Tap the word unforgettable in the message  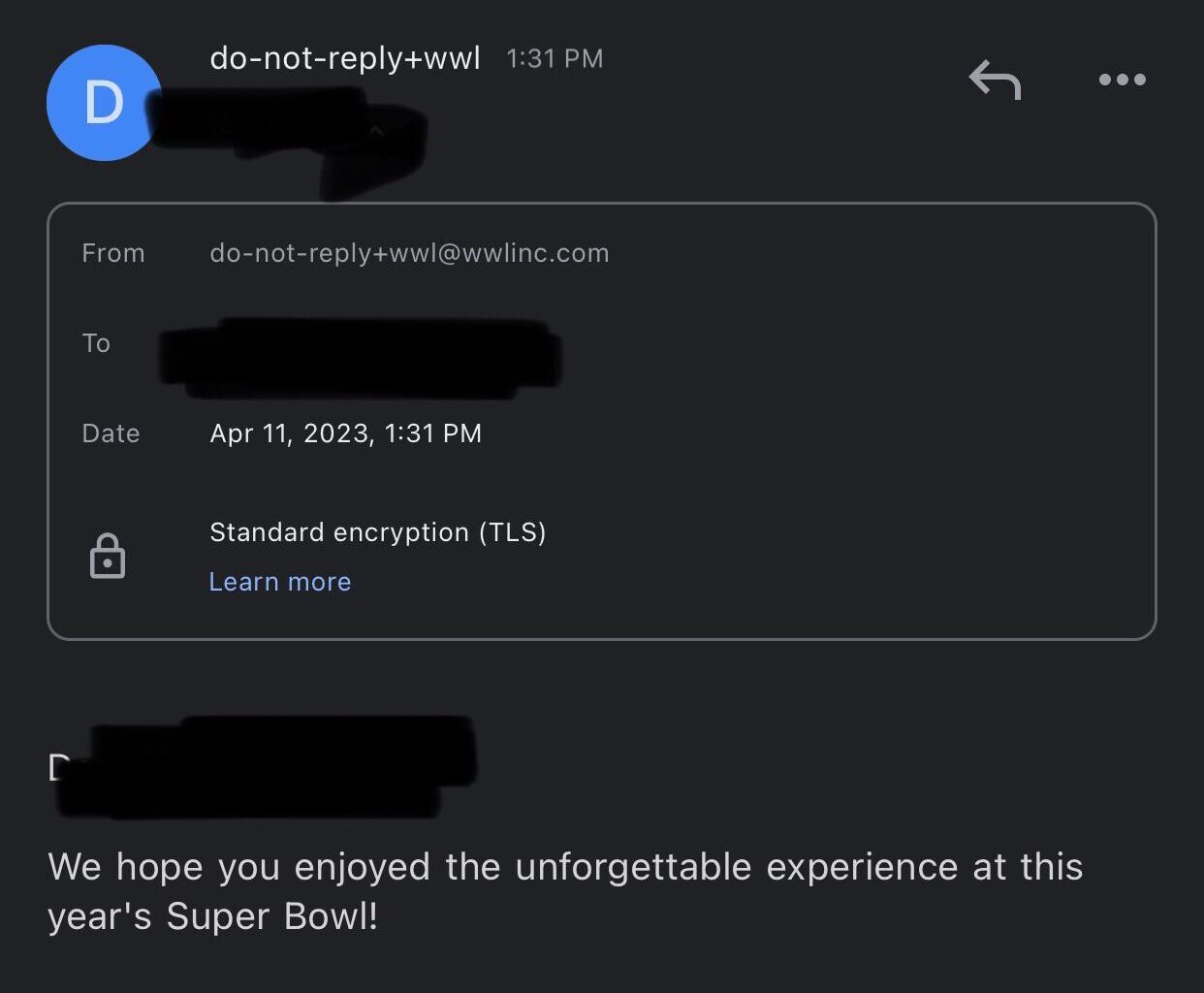[x=633, y=867]
